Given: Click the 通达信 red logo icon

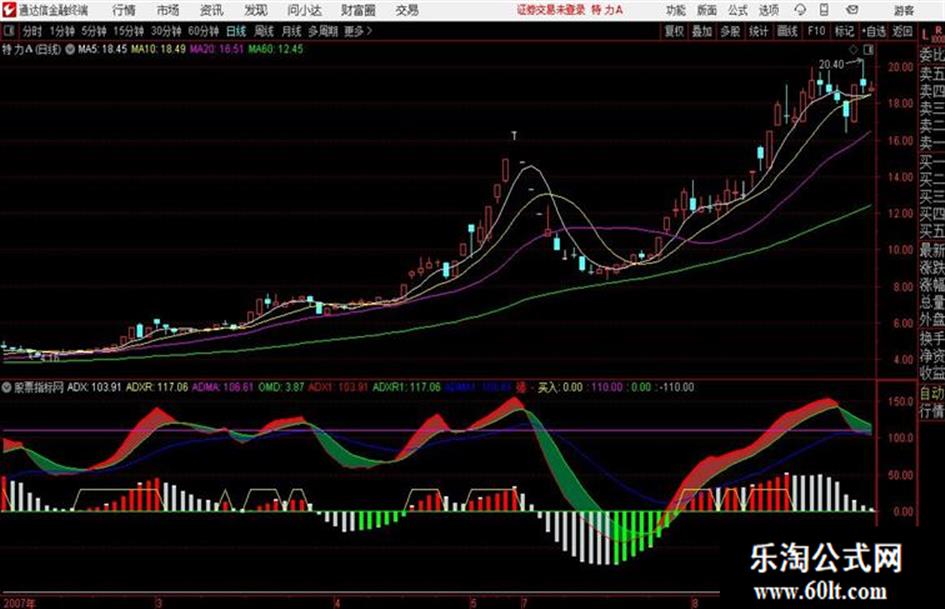Looking at the screenshot, I should (x=8, y=10).
